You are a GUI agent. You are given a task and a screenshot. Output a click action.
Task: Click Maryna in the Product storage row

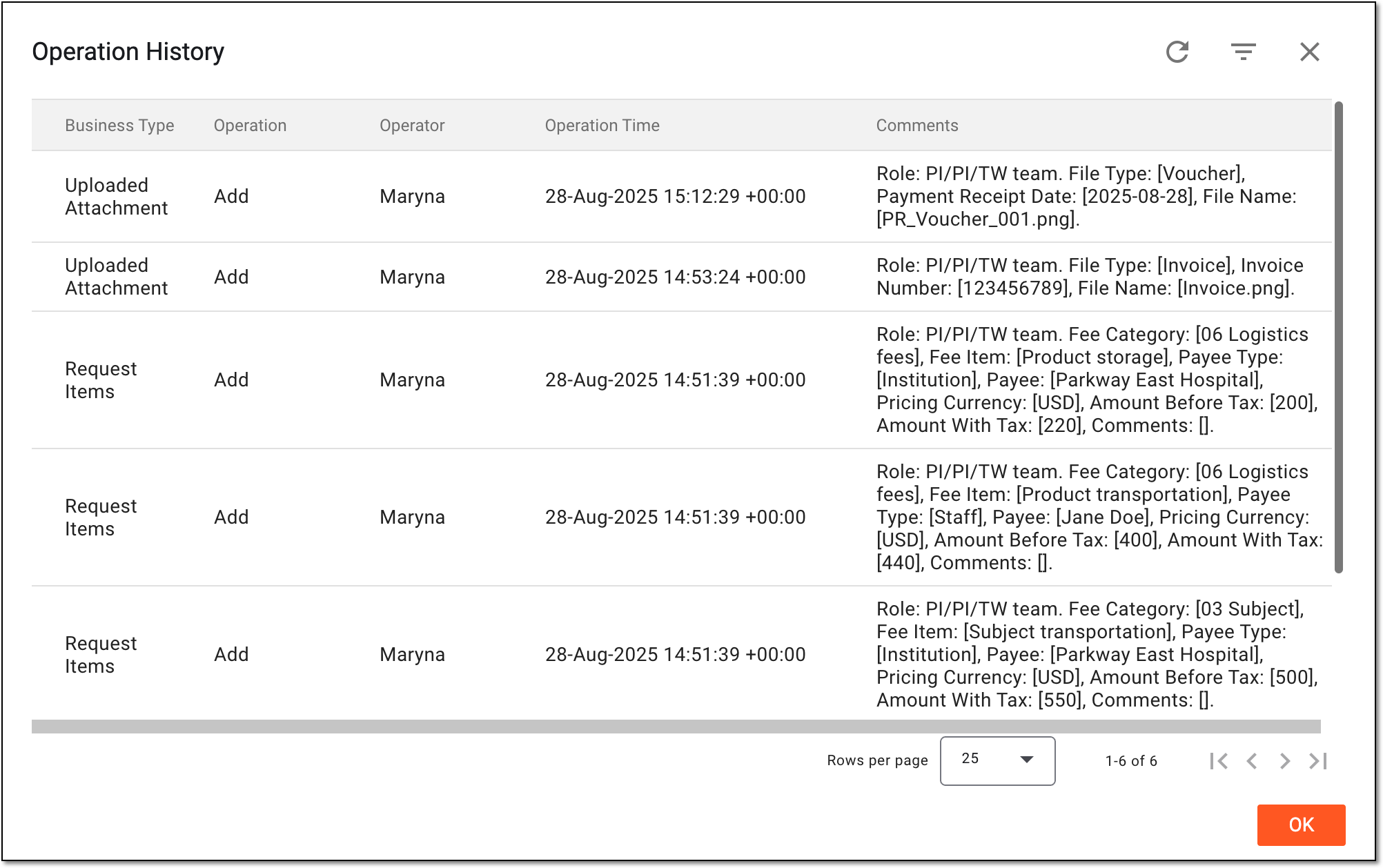[x=412, y=380]
